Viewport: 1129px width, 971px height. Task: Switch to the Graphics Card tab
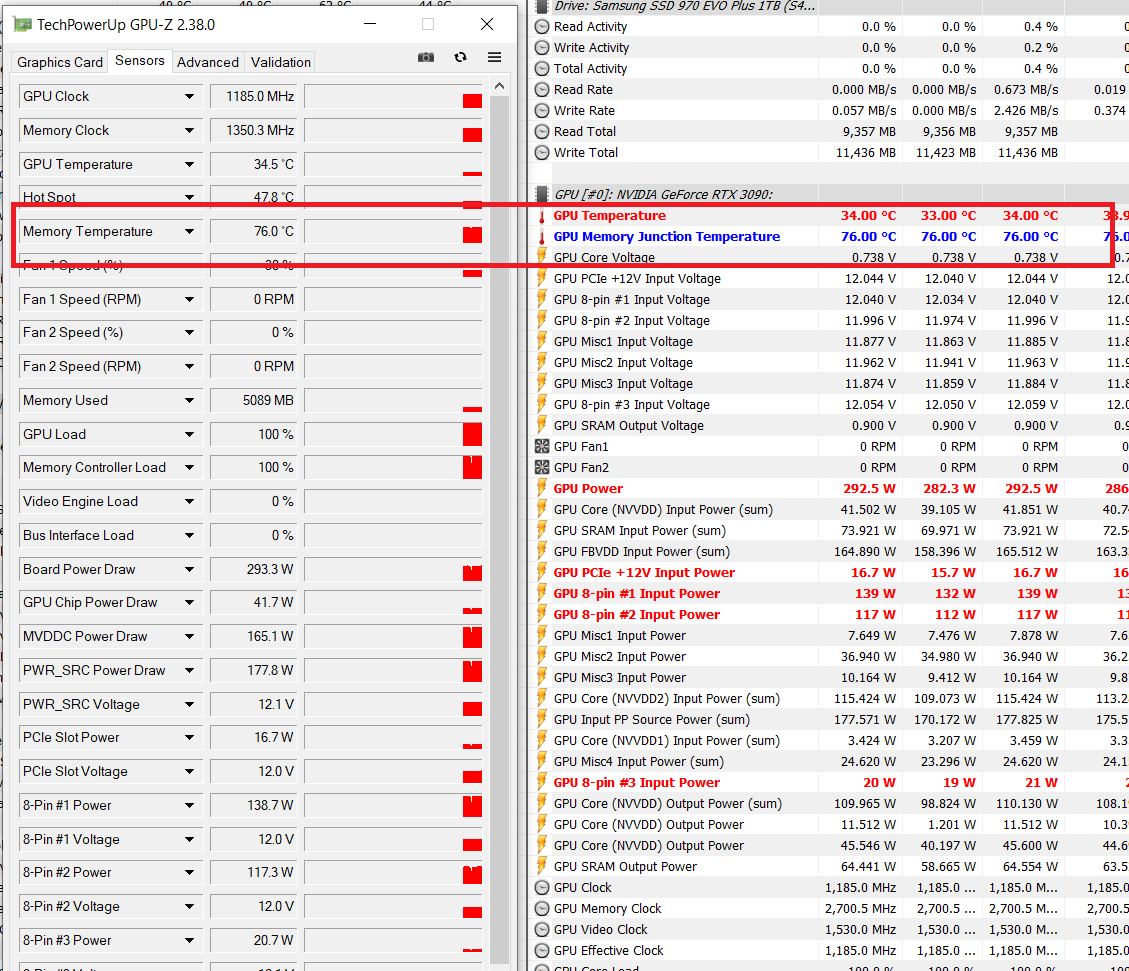click(x=60, y=63)
